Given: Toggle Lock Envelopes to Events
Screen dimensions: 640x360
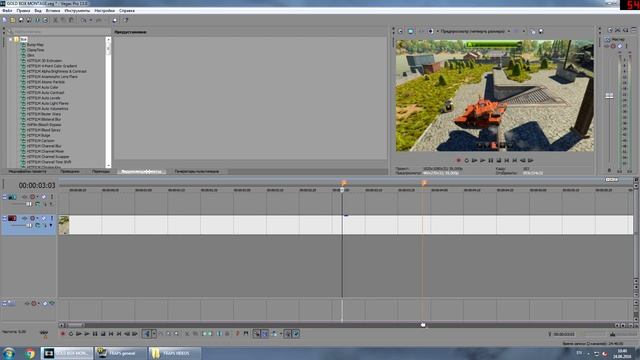Looking at the screenshot, I should tap(288, 334).
